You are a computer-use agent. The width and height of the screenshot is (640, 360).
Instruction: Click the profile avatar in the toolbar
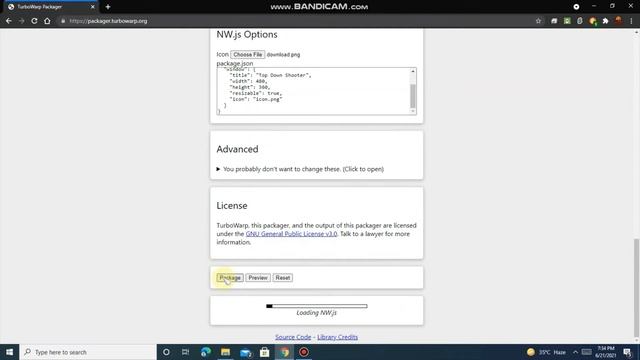pos(618,20)
